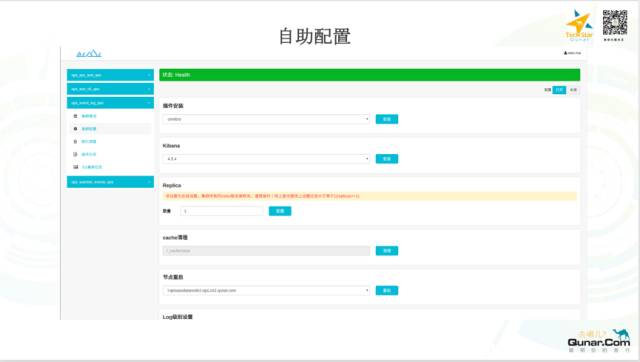The height and width of the screenshot is (362, 640).
Task: Expand the first cluster menu in the sidebar
Action: click(x=110, y=75)
